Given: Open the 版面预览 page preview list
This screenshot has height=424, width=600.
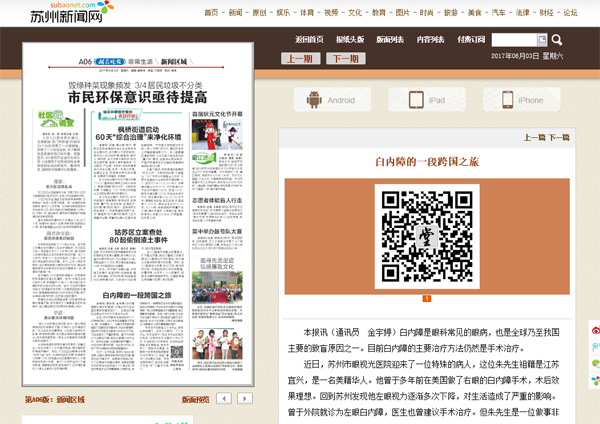Looking at the screenshot, I should pyautogui.click(x=195, y=399).
